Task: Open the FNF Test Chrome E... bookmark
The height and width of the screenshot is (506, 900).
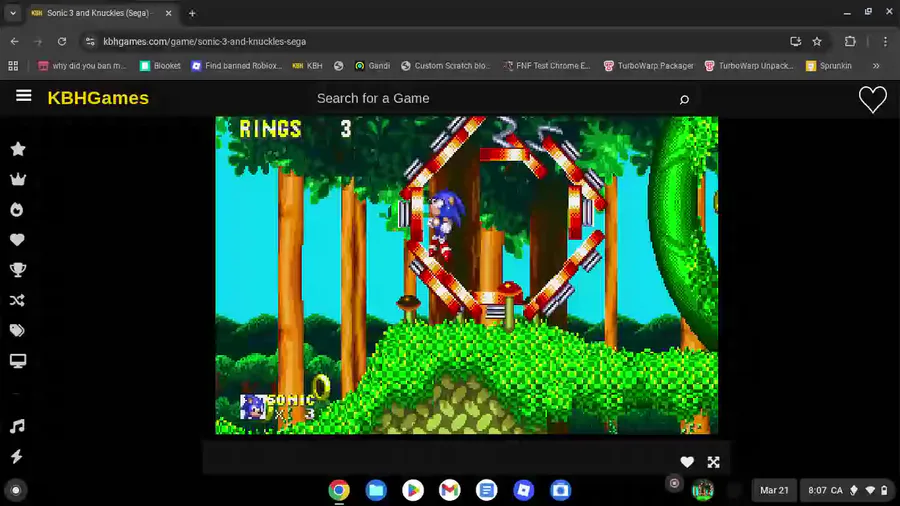Action: coord(546,66)
